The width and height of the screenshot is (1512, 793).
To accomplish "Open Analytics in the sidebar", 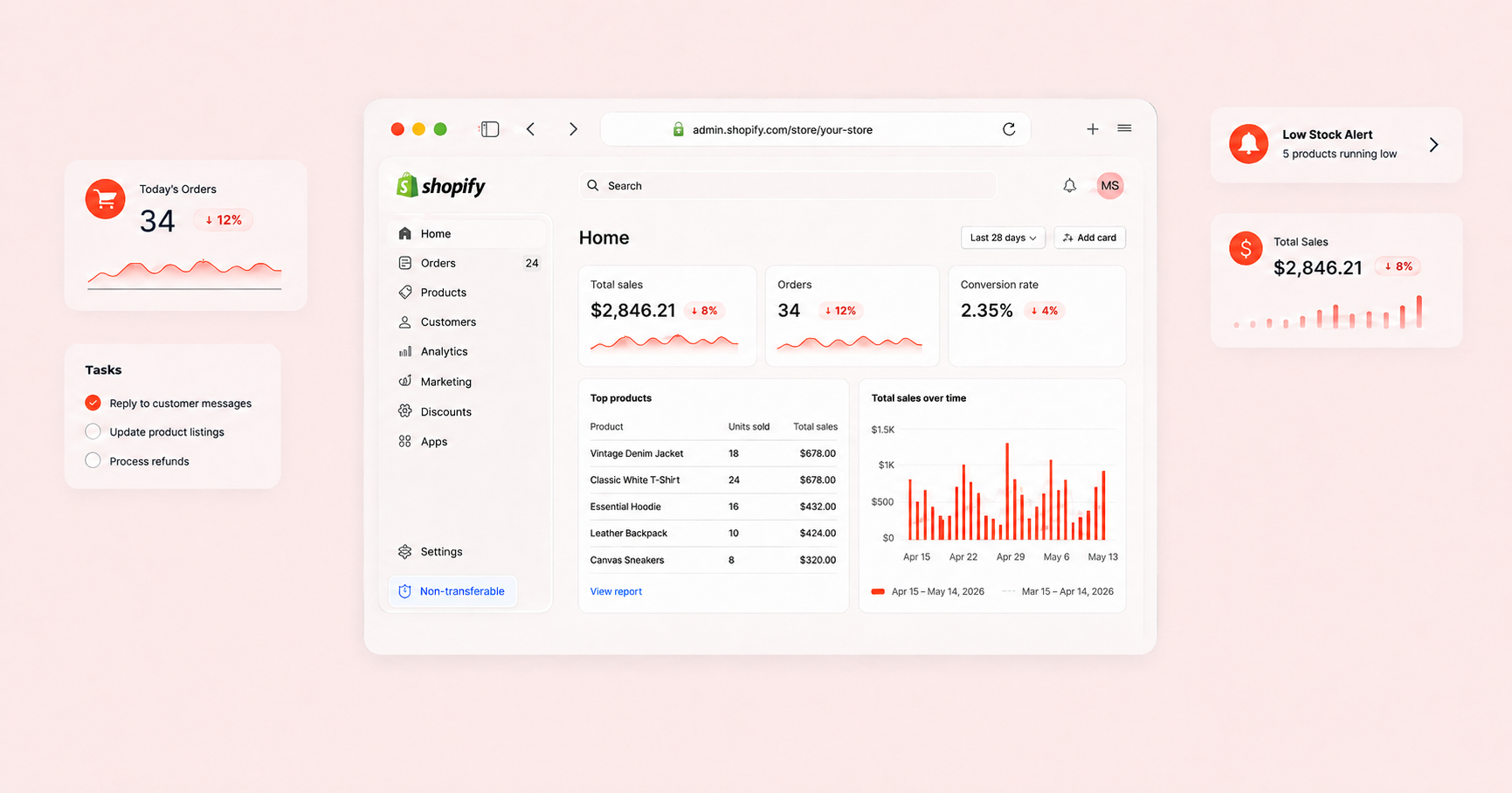I will pos(468,351).
